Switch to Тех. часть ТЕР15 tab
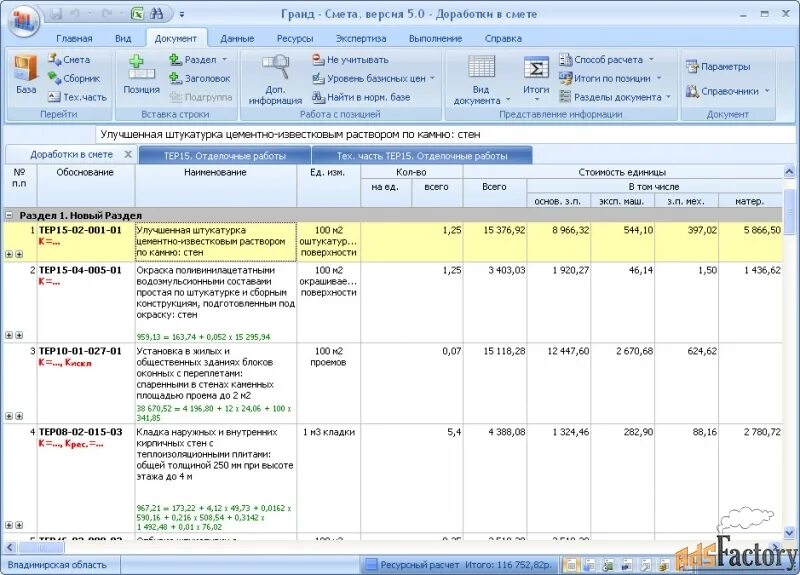Screen dimensions: 800x575 422,156
